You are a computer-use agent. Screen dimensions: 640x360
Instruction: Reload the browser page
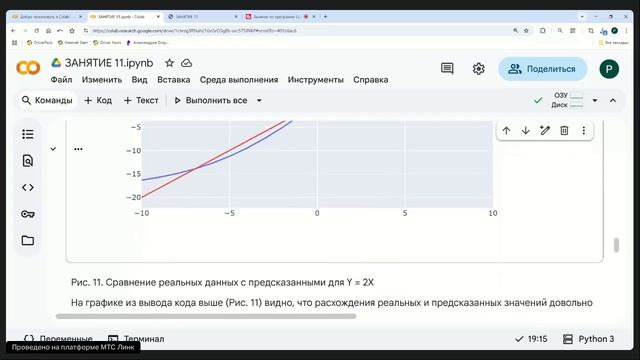click(x=37, y=31)
